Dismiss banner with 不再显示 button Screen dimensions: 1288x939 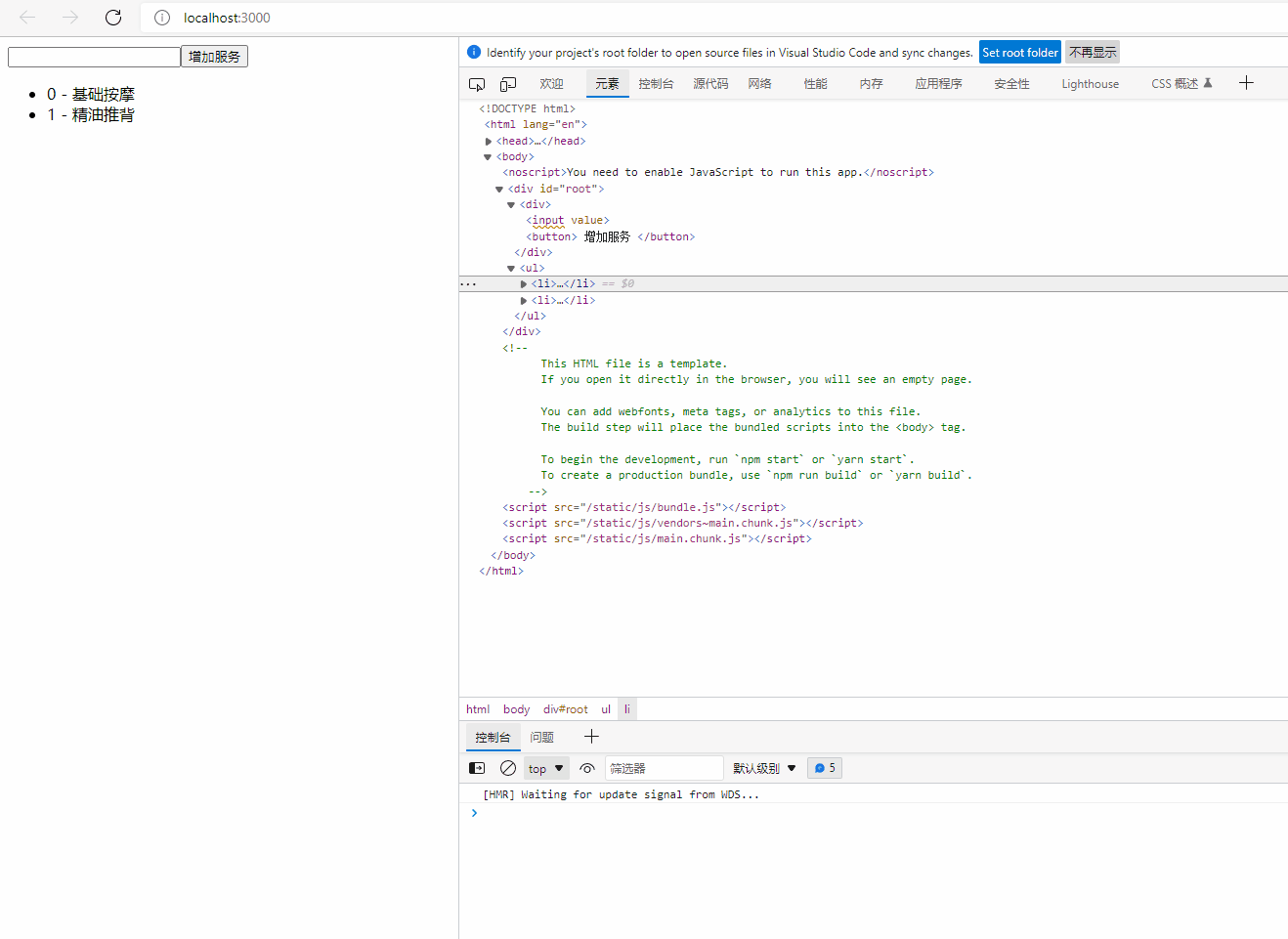point(1093,53)
